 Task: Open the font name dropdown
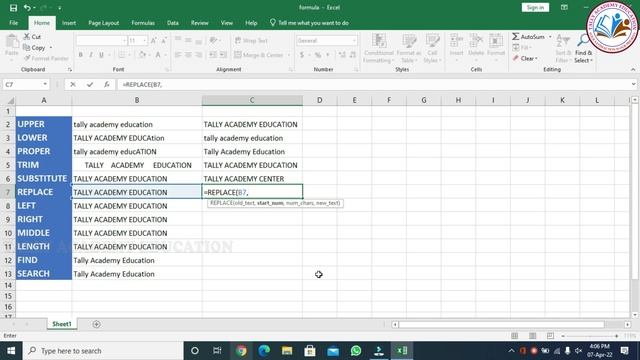coord(124,40)
